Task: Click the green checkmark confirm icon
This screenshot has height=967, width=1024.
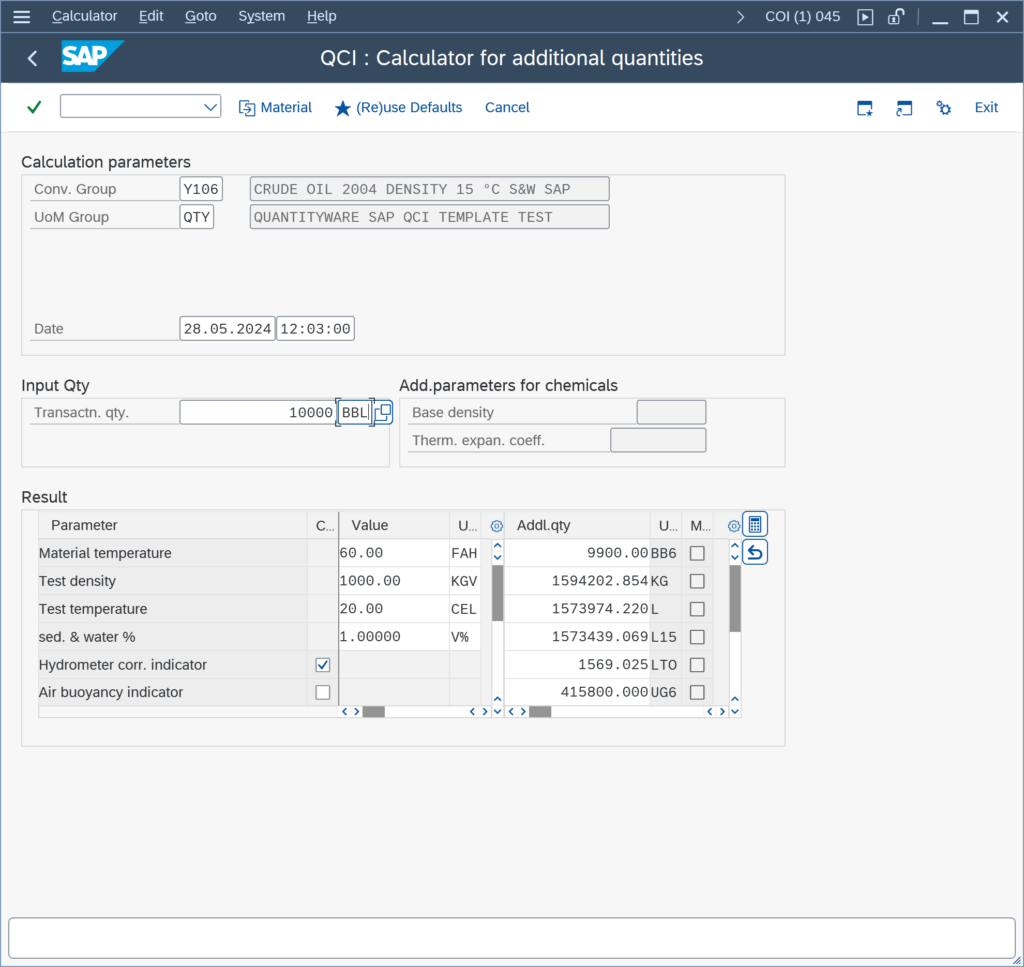Action: [x=34, y=107]
